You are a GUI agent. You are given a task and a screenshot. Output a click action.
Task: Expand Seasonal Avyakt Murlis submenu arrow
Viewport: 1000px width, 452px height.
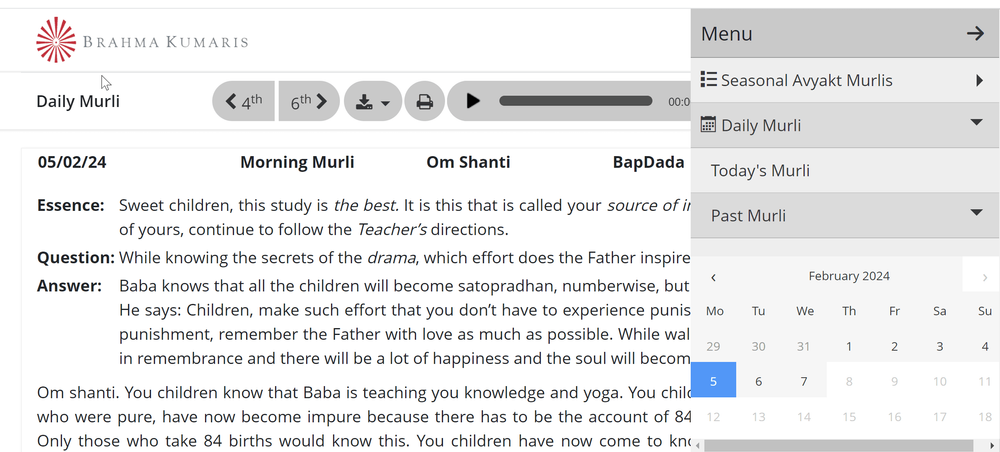(x=979, y=80)
